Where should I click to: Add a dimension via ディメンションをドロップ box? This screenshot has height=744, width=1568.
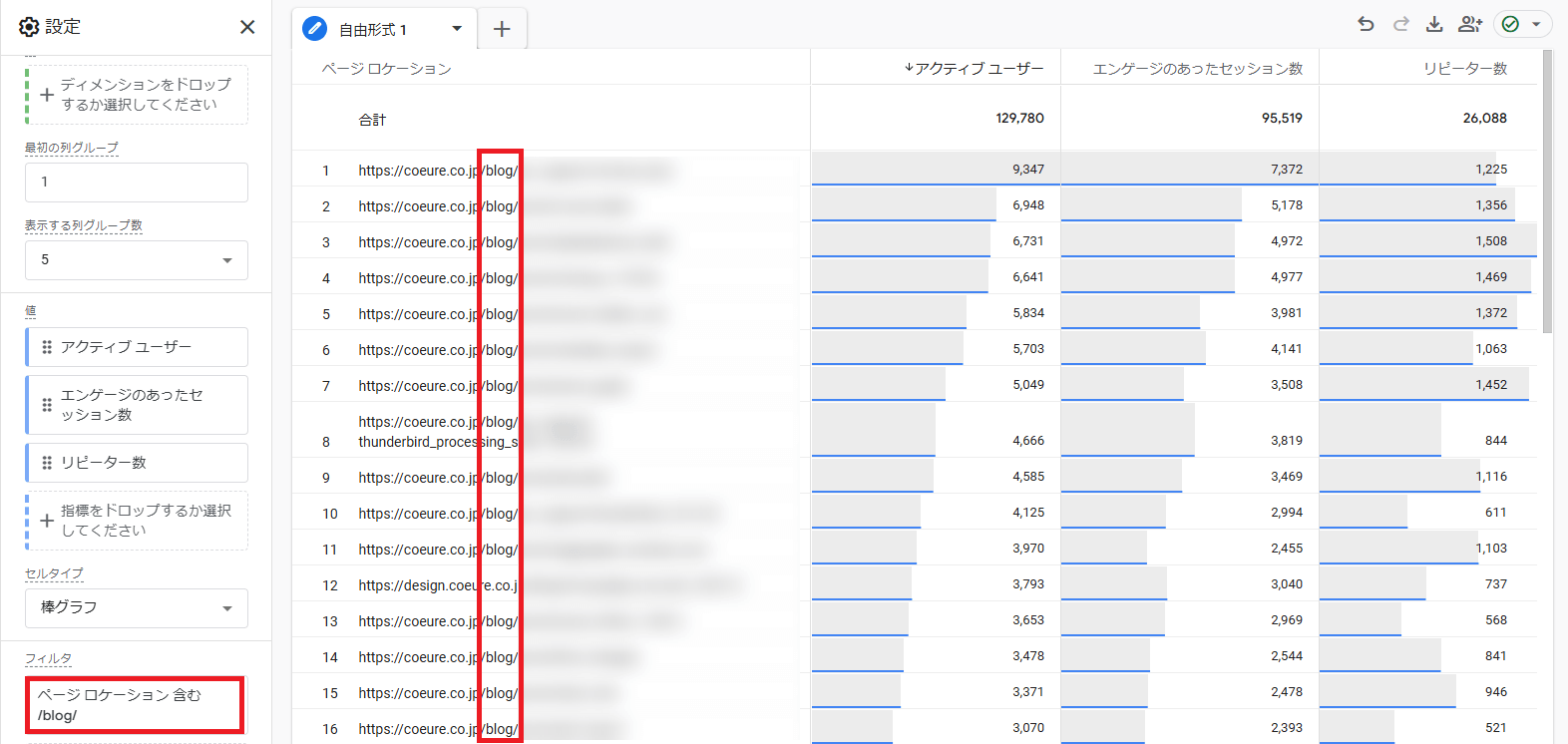(137, 95)
